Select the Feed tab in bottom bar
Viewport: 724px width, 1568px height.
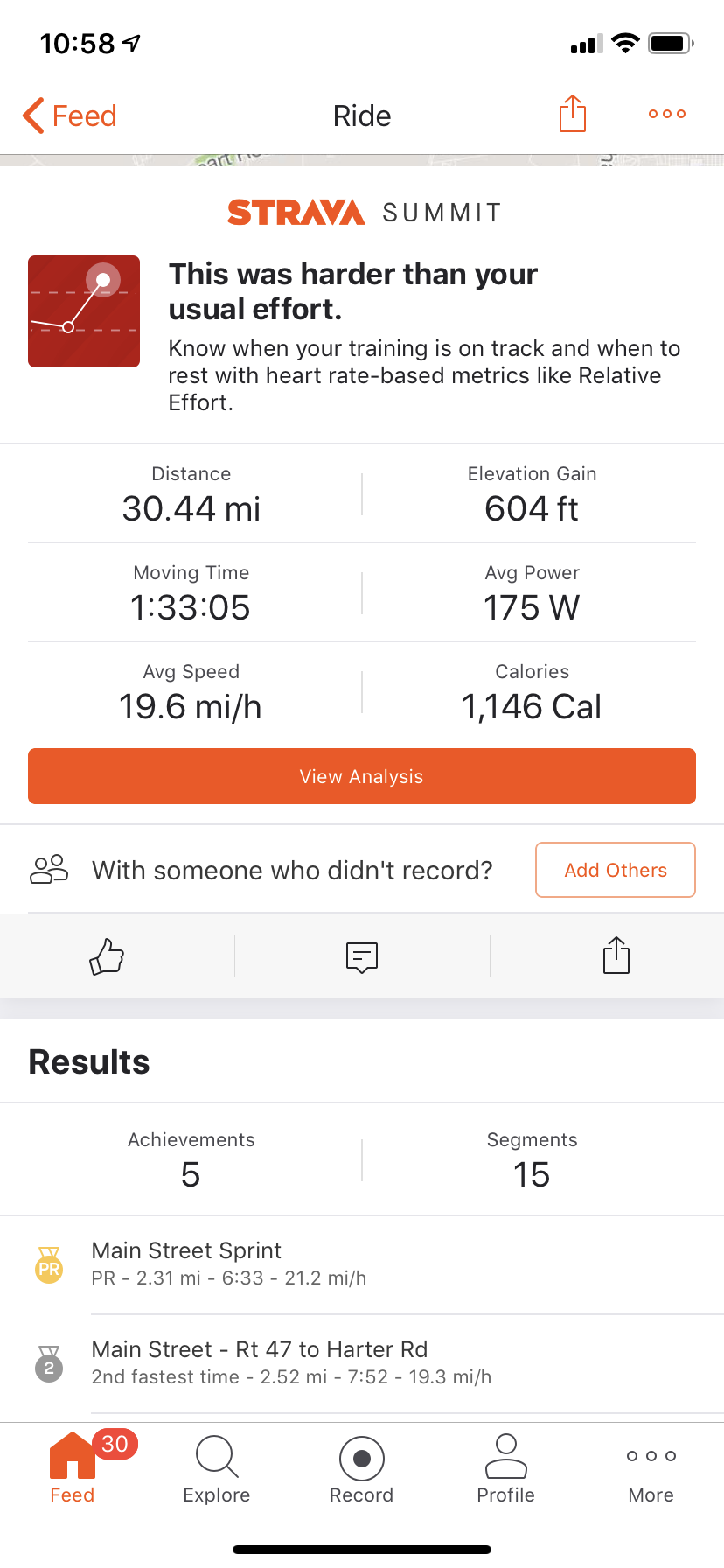click(73, 1469)
